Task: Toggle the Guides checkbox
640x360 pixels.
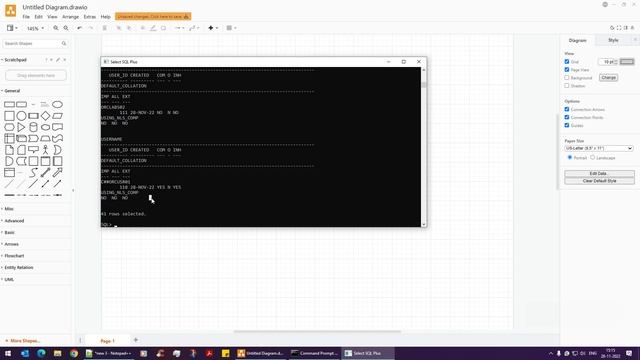Action: coord(567,125)
